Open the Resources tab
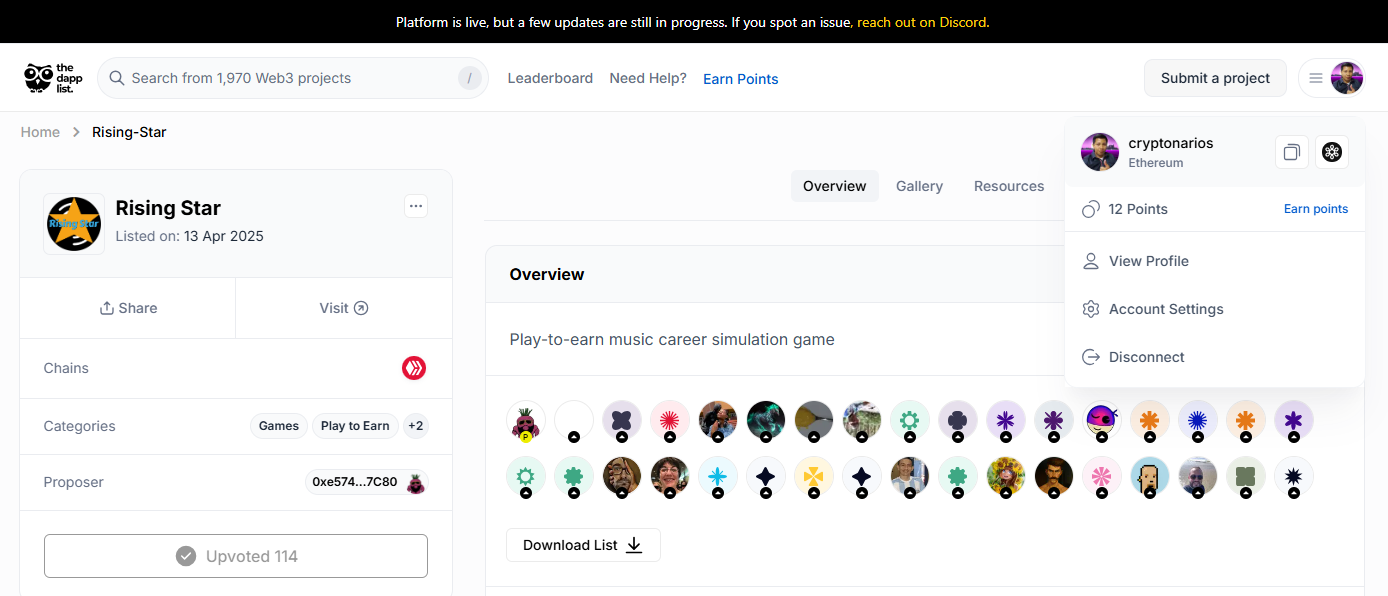The image size is (1388, 596). pyautogui.click(x=1009, y=186)
